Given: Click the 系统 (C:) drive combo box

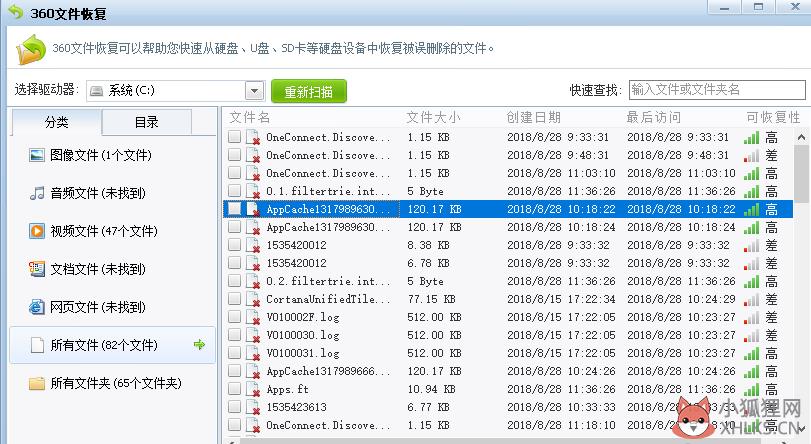Looking at the screenshot, I should pyautogui.click(x=175, y=91).
